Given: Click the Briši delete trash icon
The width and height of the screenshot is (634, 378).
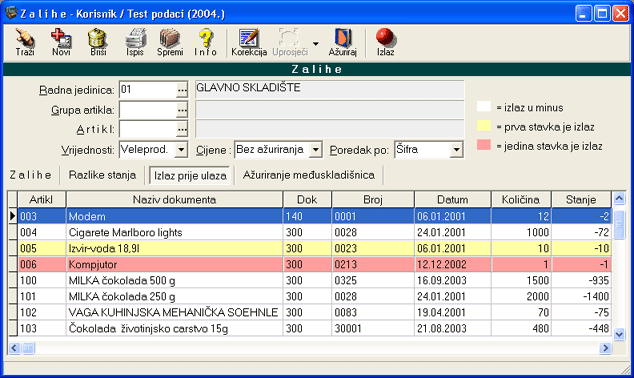Looking at the screenshot, I should [98, 42].
